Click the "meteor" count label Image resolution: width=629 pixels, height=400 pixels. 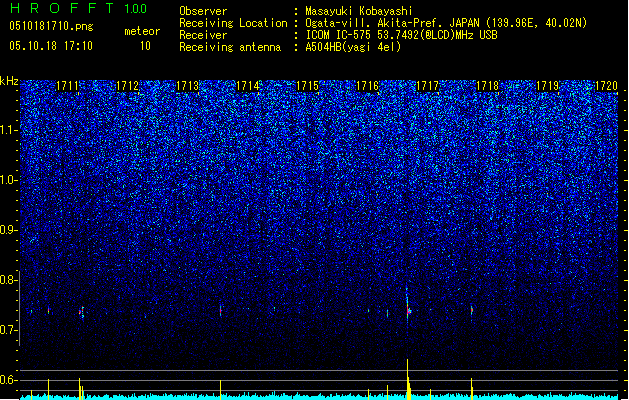coord(142,31)
